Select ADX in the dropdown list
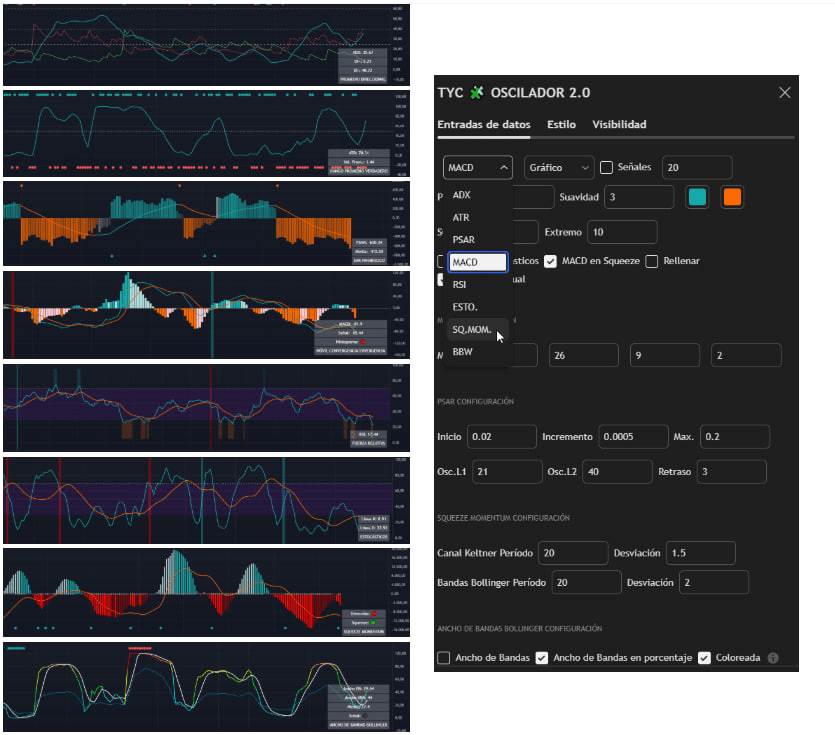Image resolution: width=835 pixels, height=735 pixels. (462, 195)
